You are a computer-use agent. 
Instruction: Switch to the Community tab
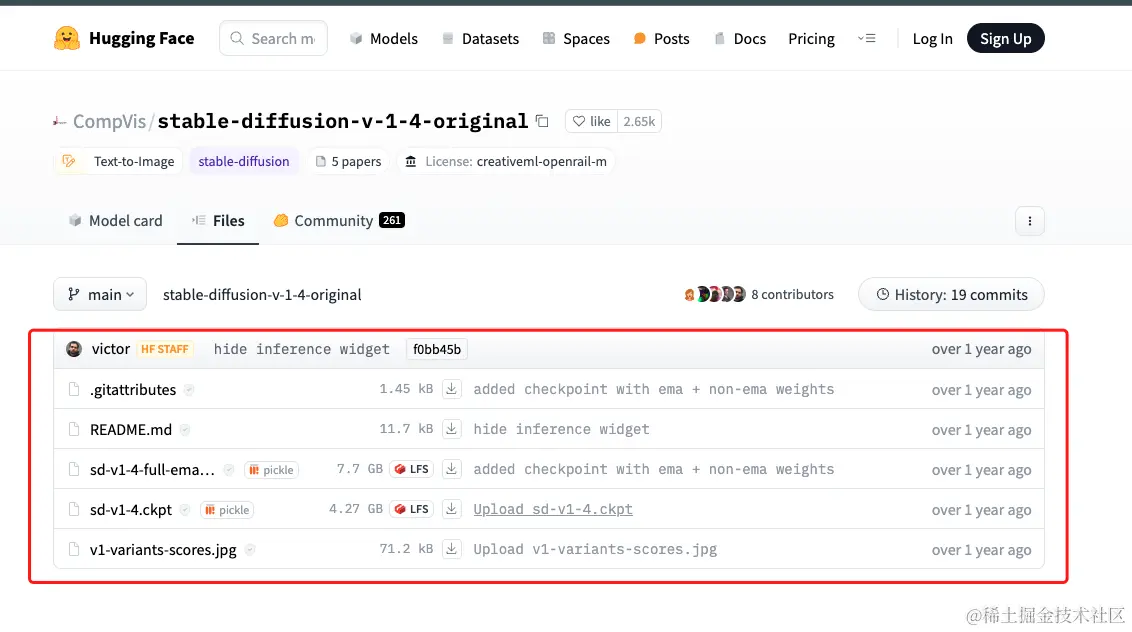(x=339, y=220)
